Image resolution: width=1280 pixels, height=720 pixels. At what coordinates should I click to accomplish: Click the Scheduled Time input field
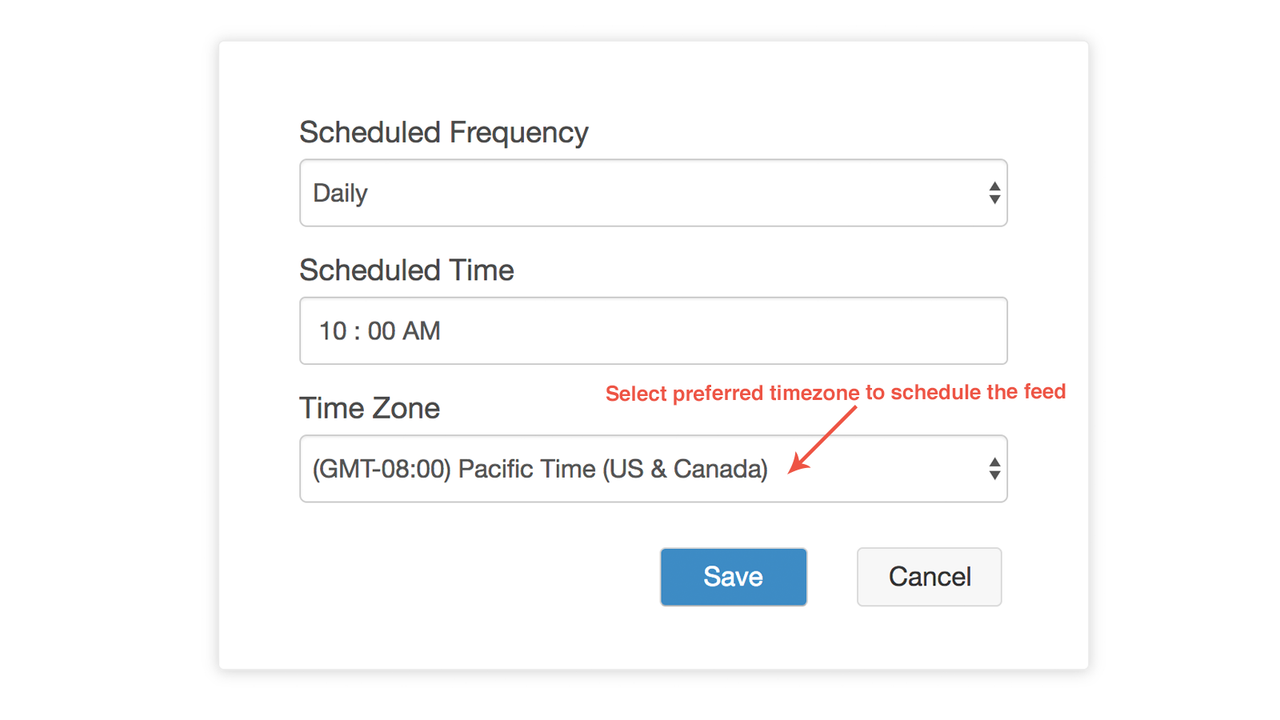653,330
